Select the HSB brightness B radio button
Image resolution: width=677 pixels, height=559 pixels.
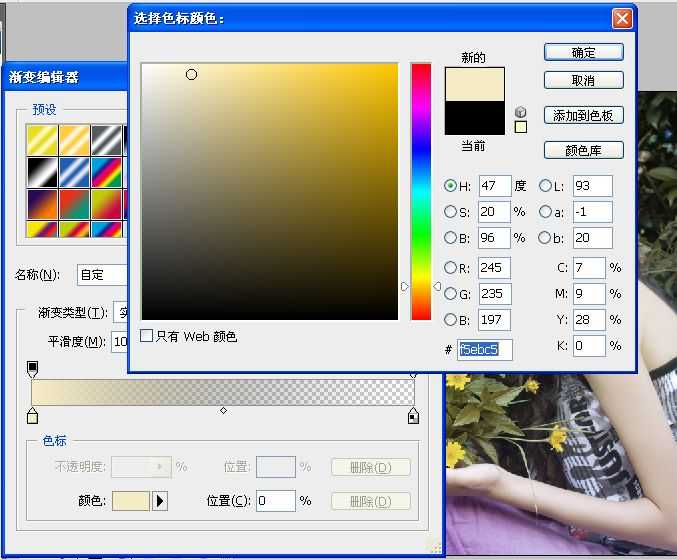point(450,237)
